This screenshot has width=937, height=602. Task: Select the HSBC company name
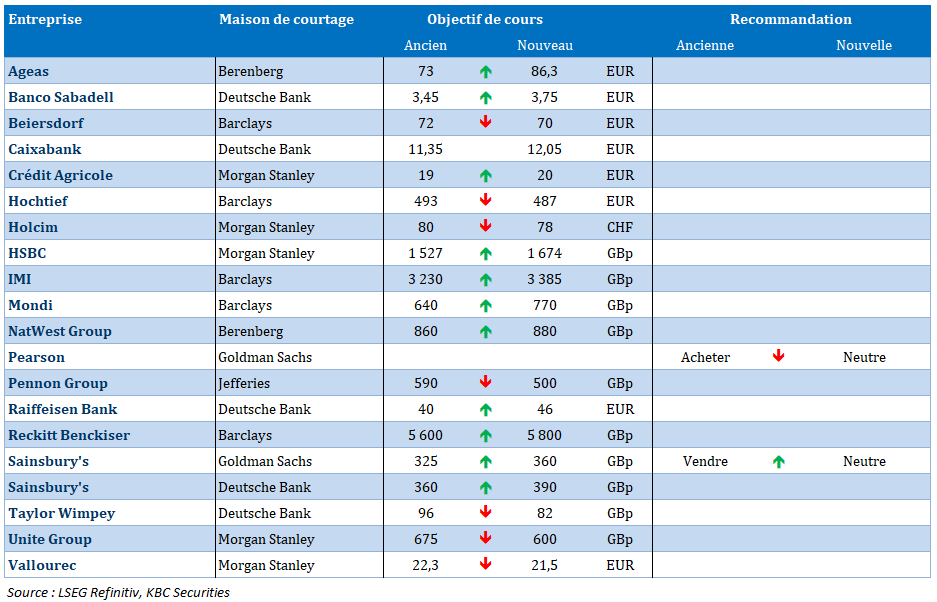tap(27, 253)
